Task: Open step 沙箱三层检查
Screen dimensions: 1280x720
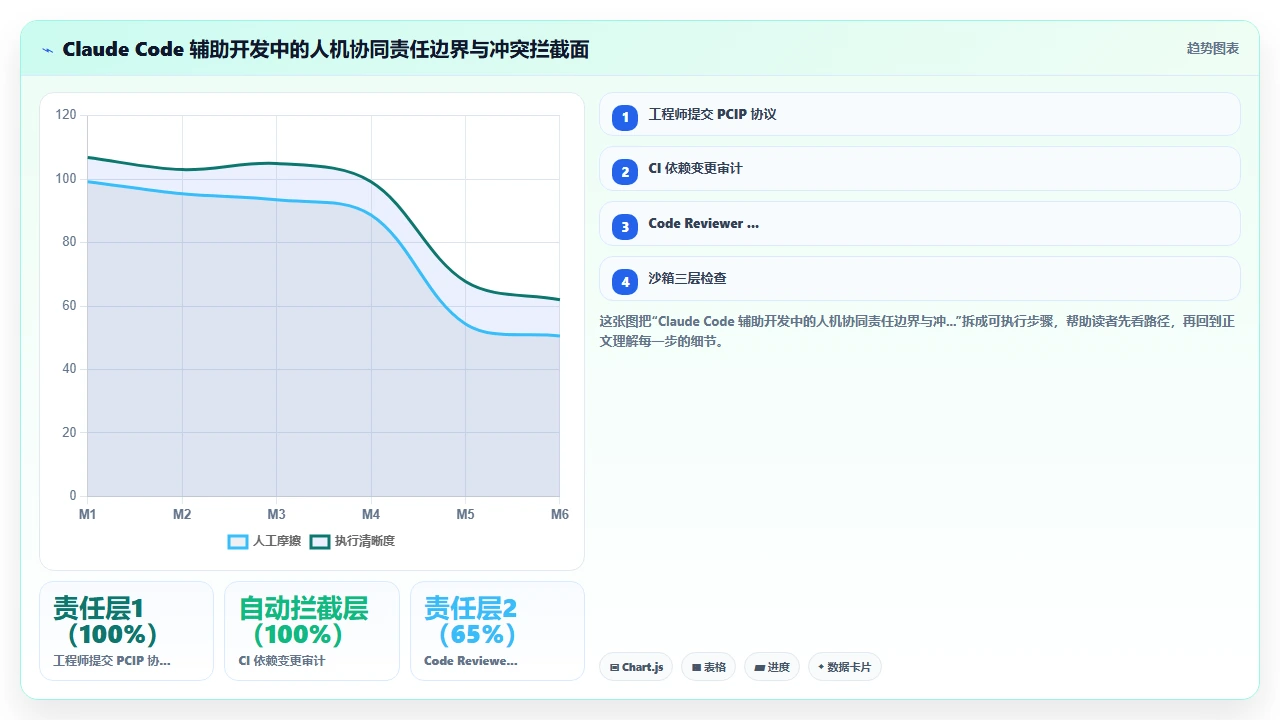Action: pos(919,279)
